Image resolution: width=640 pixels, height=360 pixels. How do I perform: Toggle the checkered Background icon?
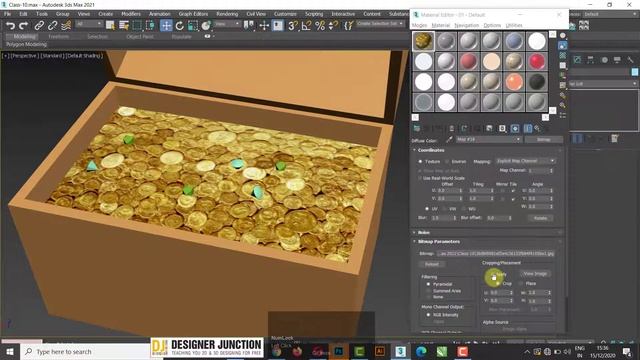563,55
